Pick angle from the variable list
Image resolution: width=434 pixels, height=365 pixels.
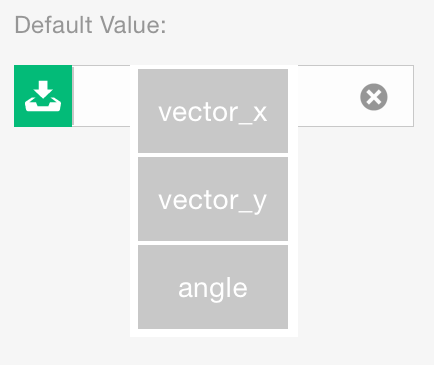tap(213, 287)
